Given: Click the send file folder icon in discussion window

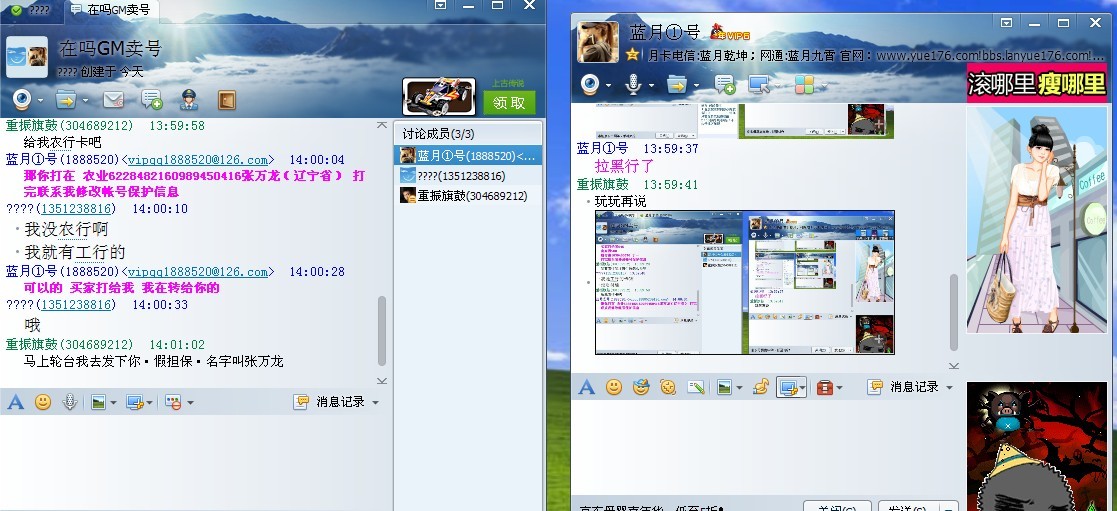Looking at the screenshot, I should (x=66, y=100).
